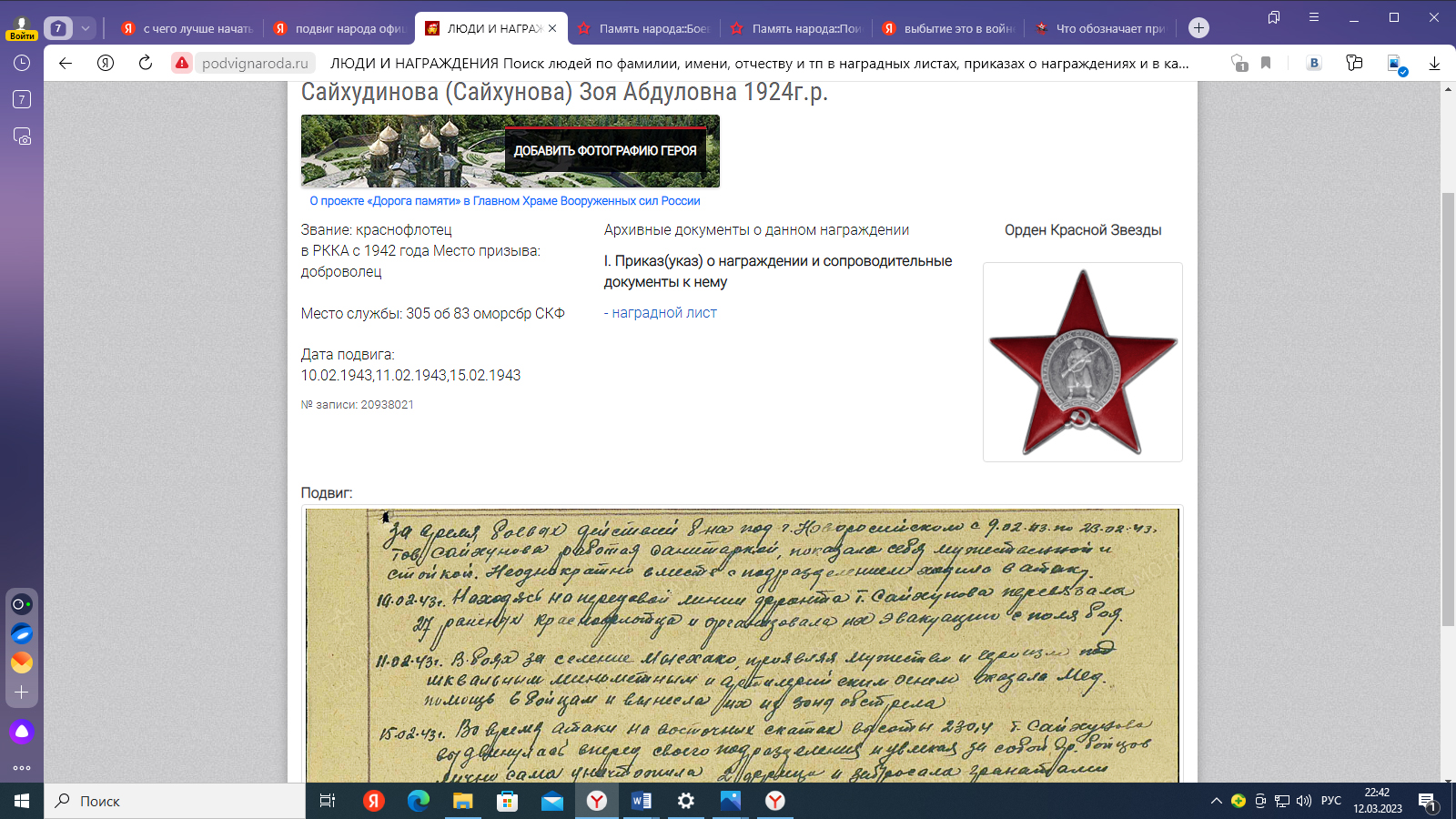Click the Войти profile icon
This screenshot has width=1456, height=819.
point(22,28)
